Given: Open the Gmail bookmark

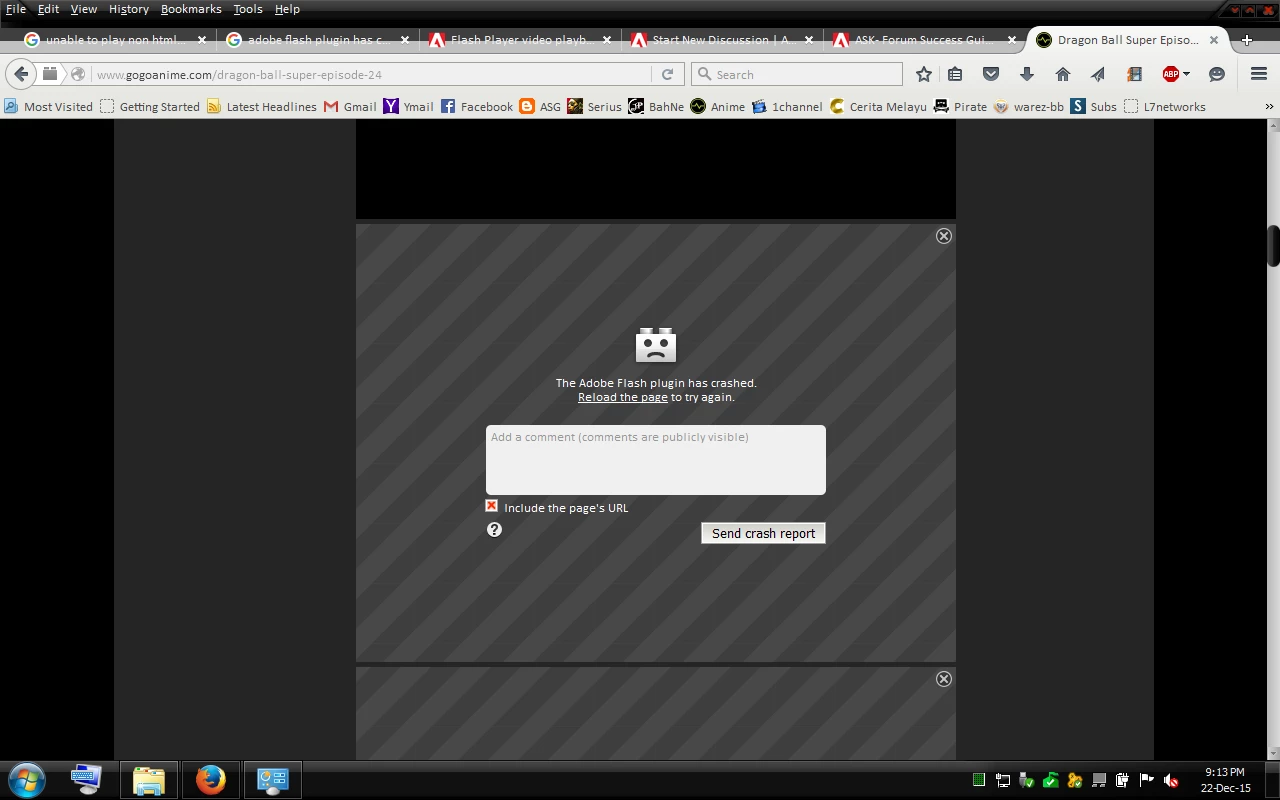Looking at the screenshot, I should [350, 106].
